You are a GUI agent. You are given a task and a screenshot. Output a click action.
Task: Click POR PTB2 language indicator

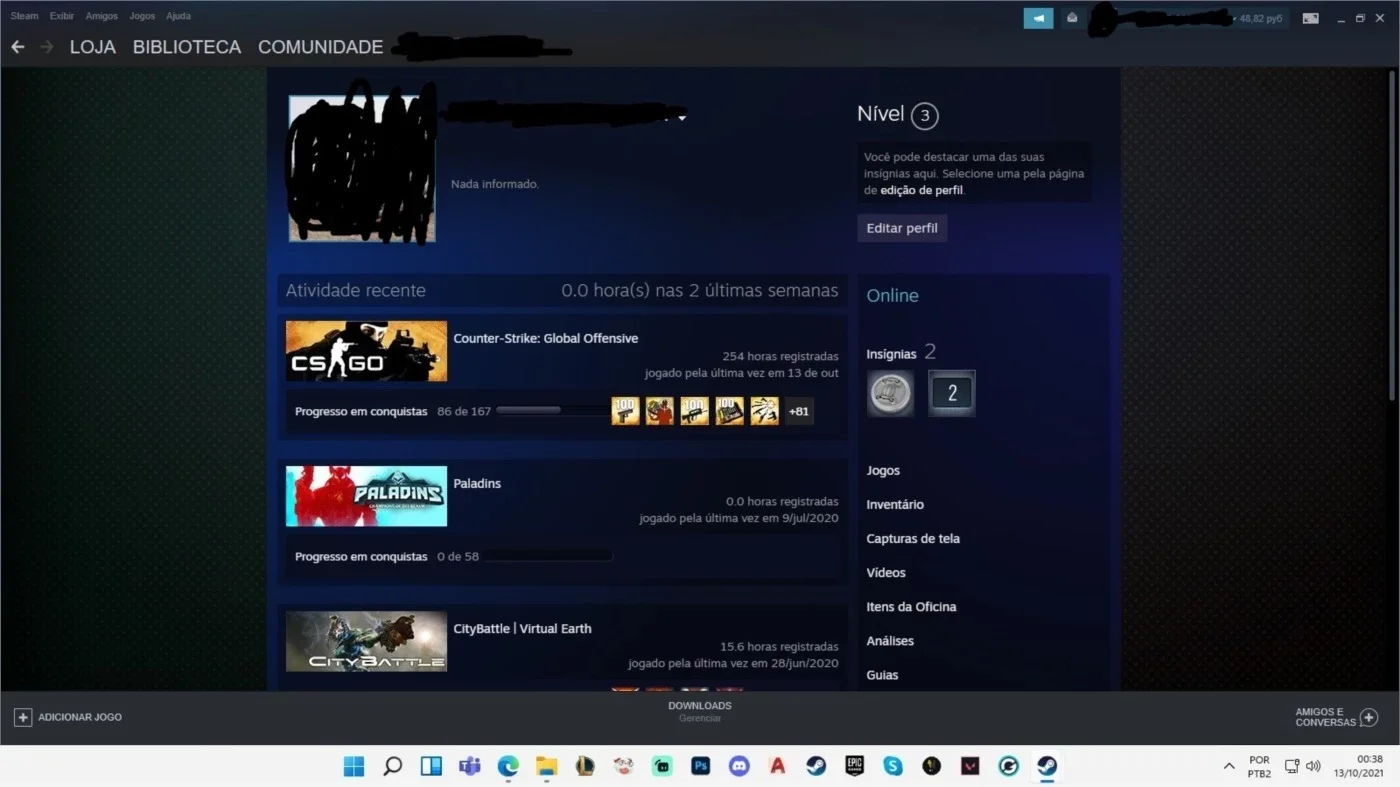1259,766
